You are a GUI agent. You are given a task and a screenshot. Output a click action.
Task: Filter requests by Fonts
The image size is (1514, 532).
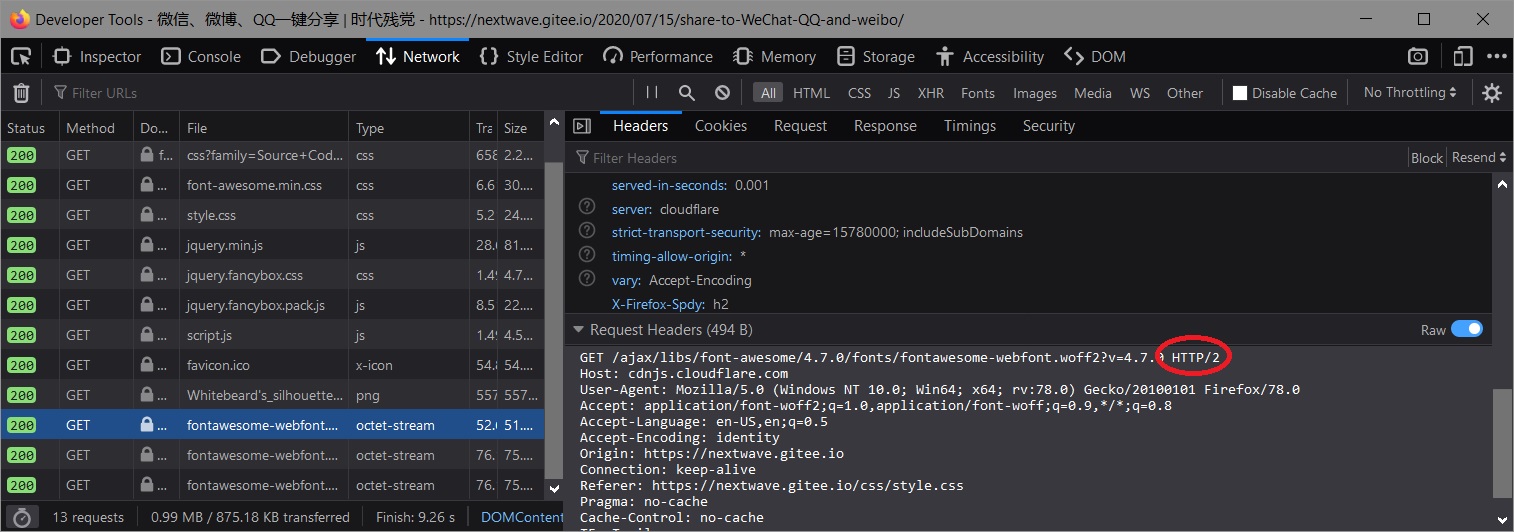978,93
